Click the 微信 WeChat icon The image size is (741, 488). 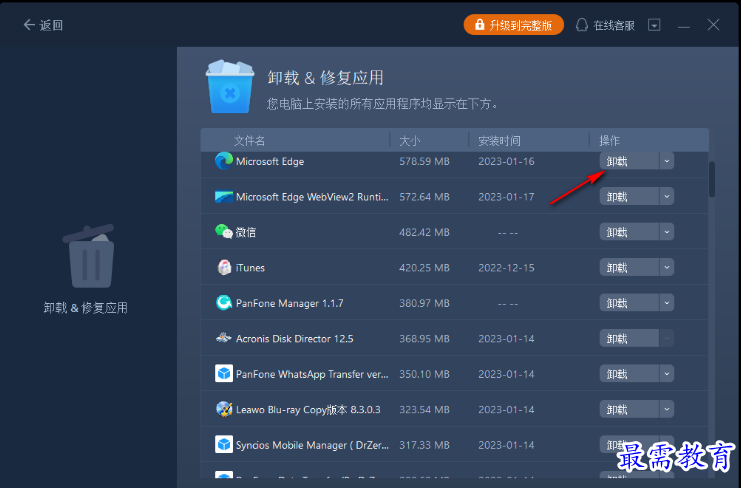pyautogui.click(x=224, y=231)
